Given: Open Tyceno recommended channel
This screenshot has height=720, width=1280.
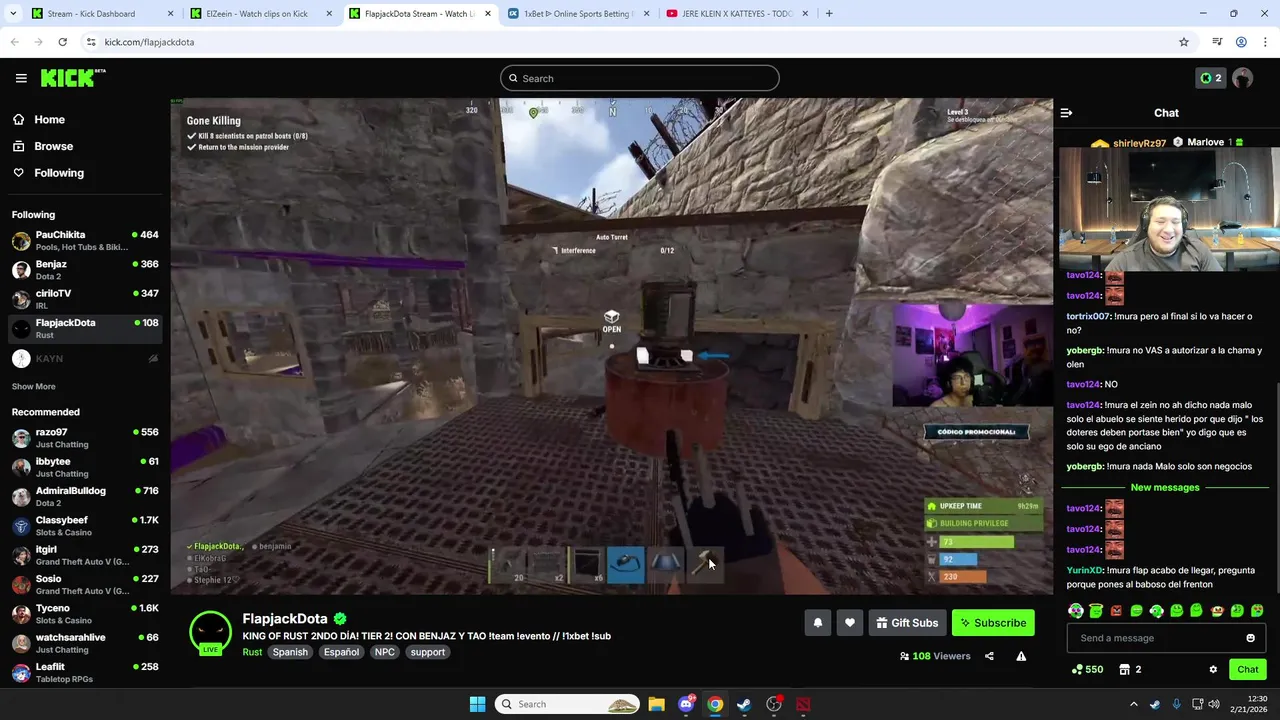Looking at the screenshot, I should (x=85, y=614).
